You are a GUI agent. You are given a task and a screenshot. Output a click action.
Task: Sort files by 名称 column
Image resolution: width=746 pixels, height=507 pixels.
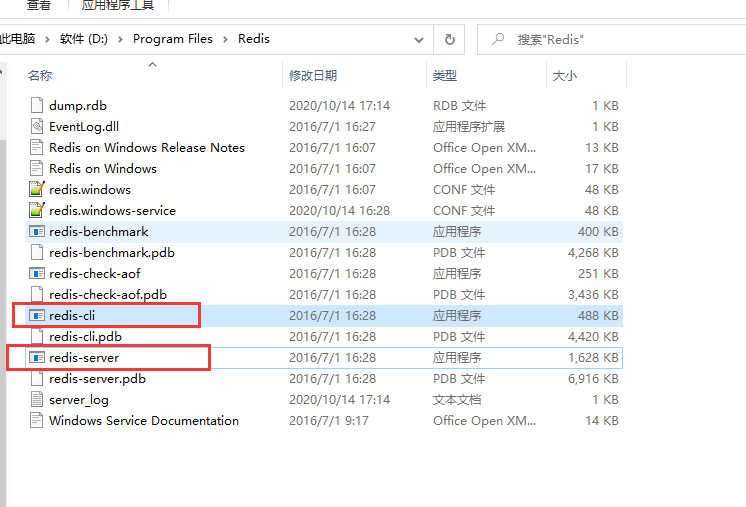[40, 76]
